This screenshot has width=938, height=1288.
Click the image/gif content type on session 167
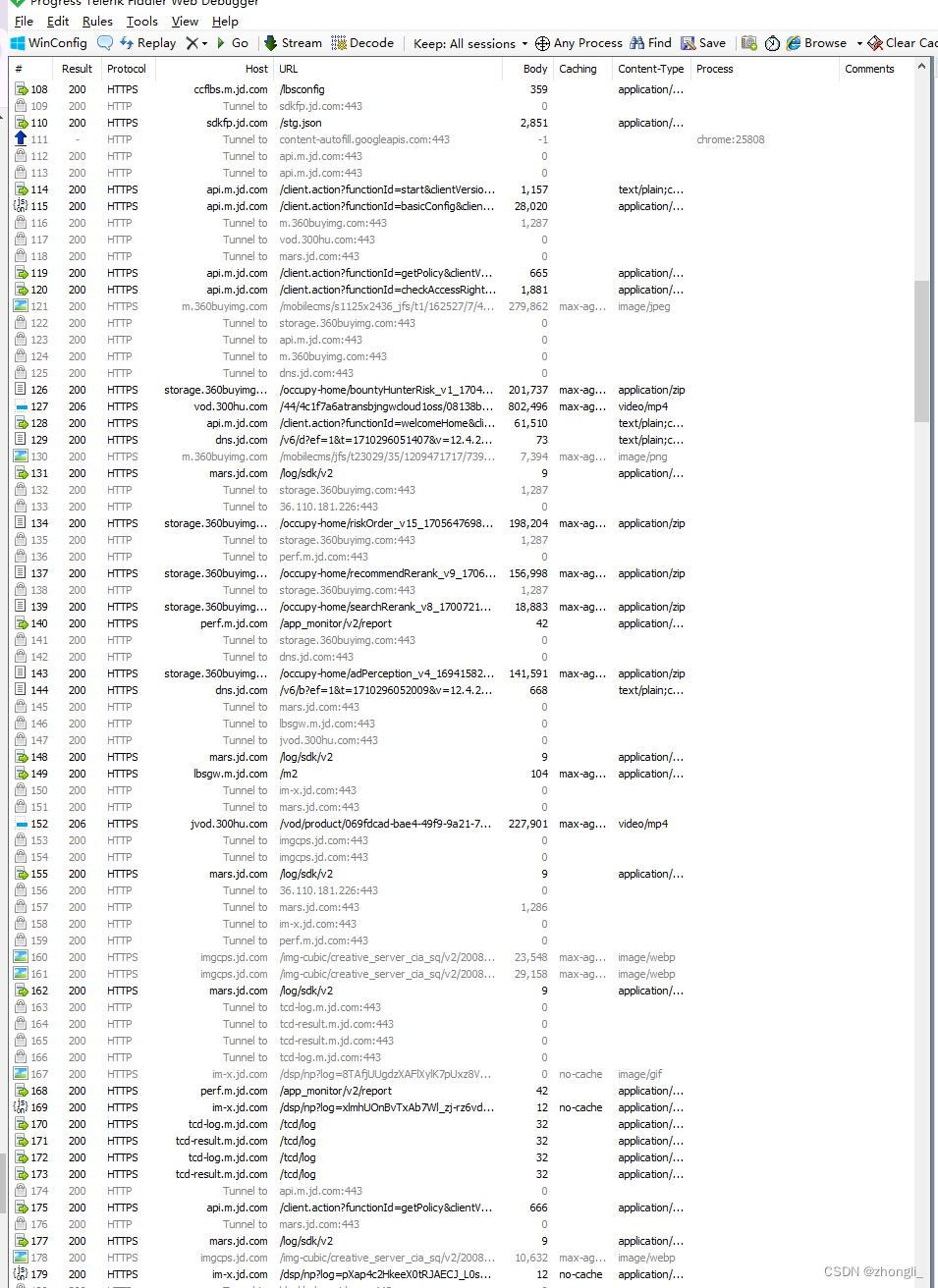point(640,1074)
